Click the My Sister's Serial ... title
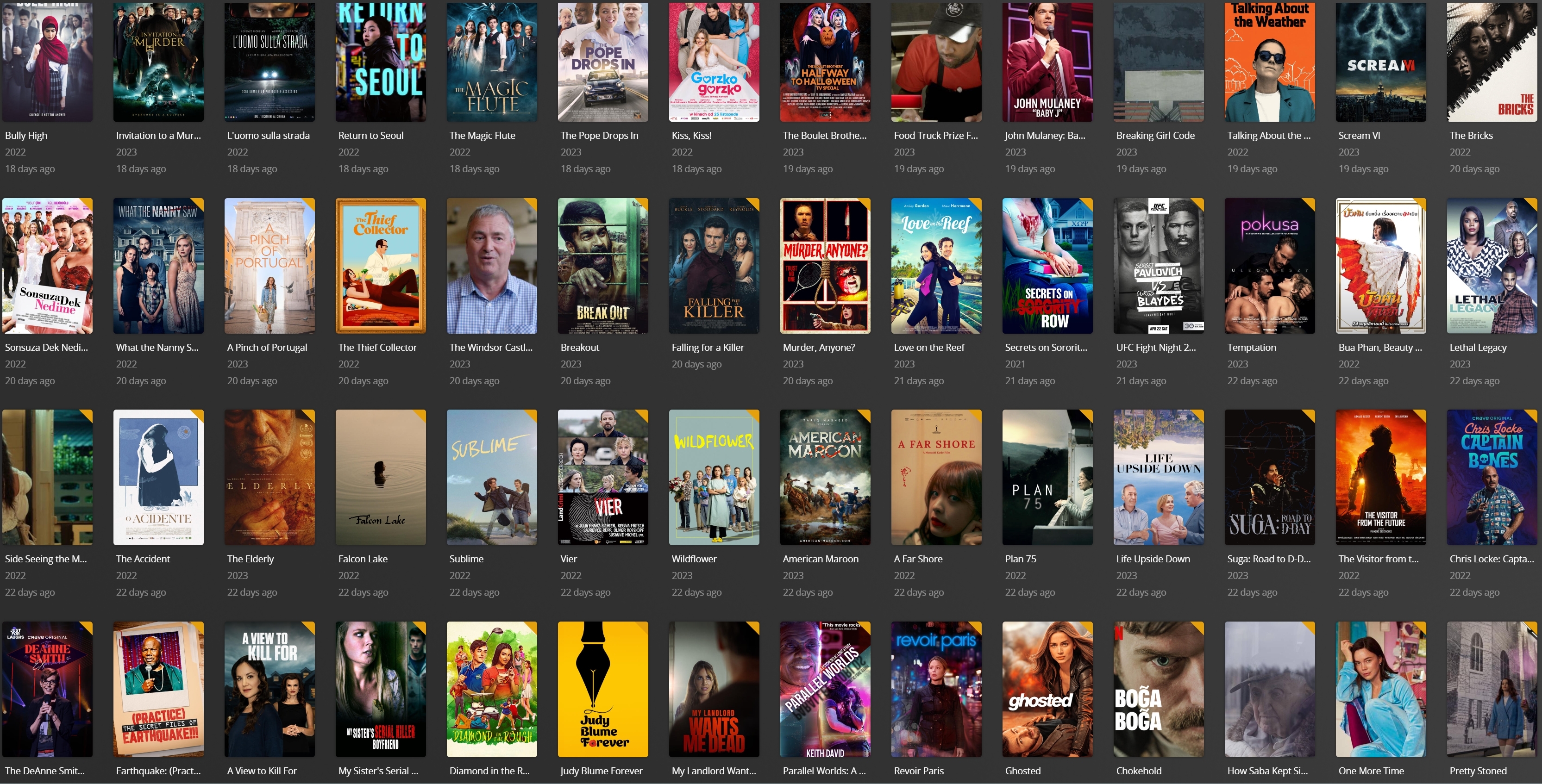The height and width of the screenshot is (784, 1542). coord(378,771)
